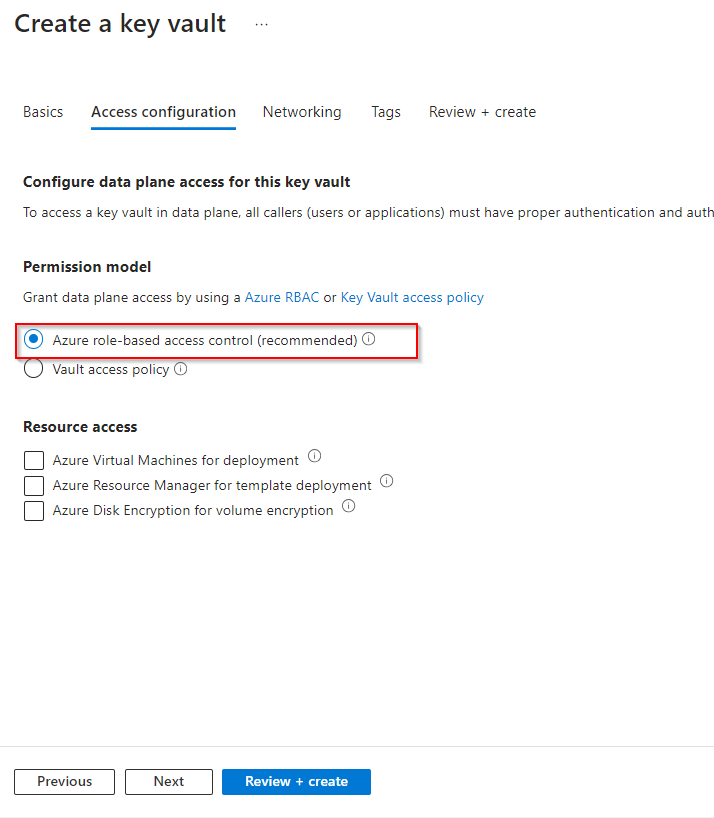Select Vault access policy radio button
The image size is (714, 818).
pyautogui.click(x=34, y=369)
